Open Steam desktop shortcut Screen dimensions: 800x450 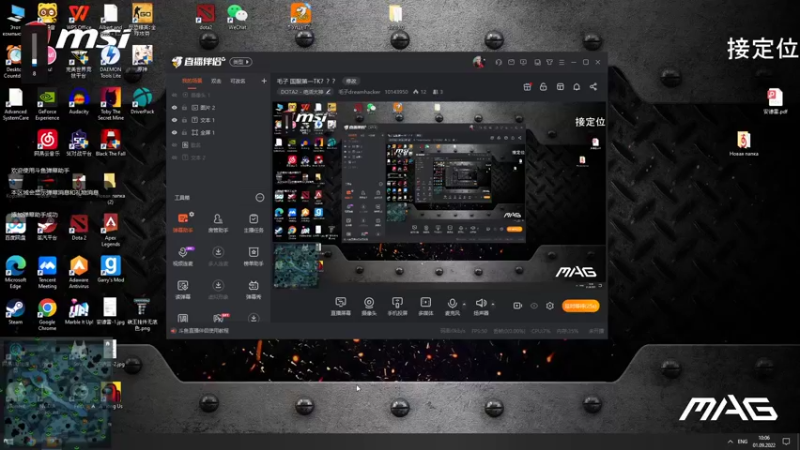pyautogui.click(x=15, y=311)
